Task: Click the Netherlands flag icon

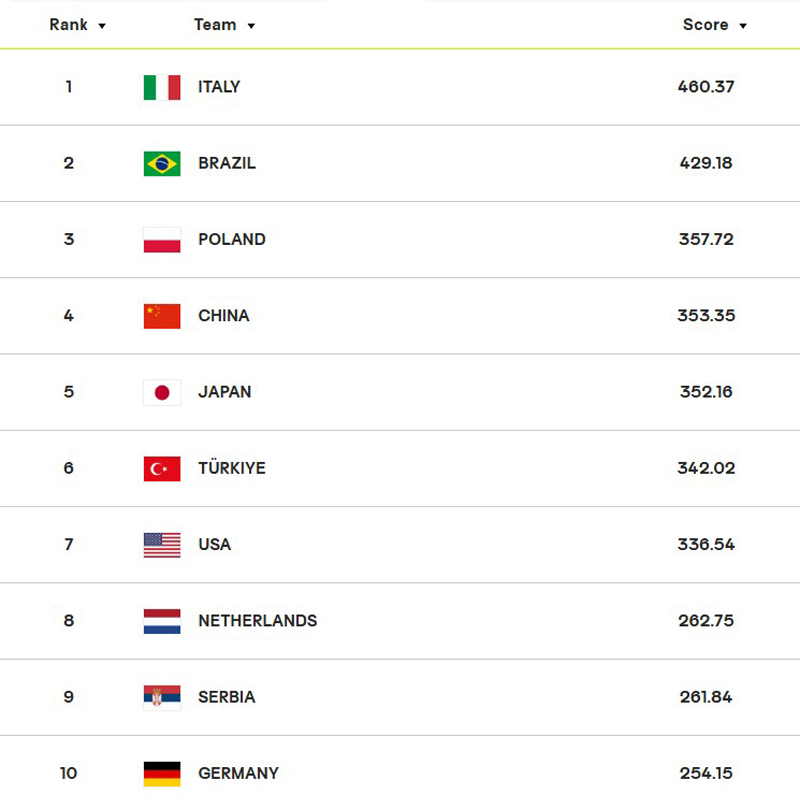Action: [162, 621]
